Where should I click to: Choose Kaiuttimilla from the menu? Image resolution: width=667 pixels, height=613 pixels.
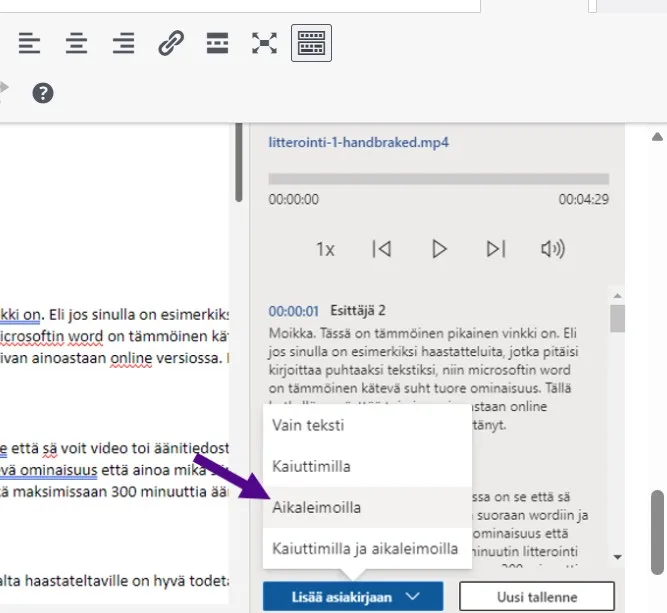coord(368,467)
